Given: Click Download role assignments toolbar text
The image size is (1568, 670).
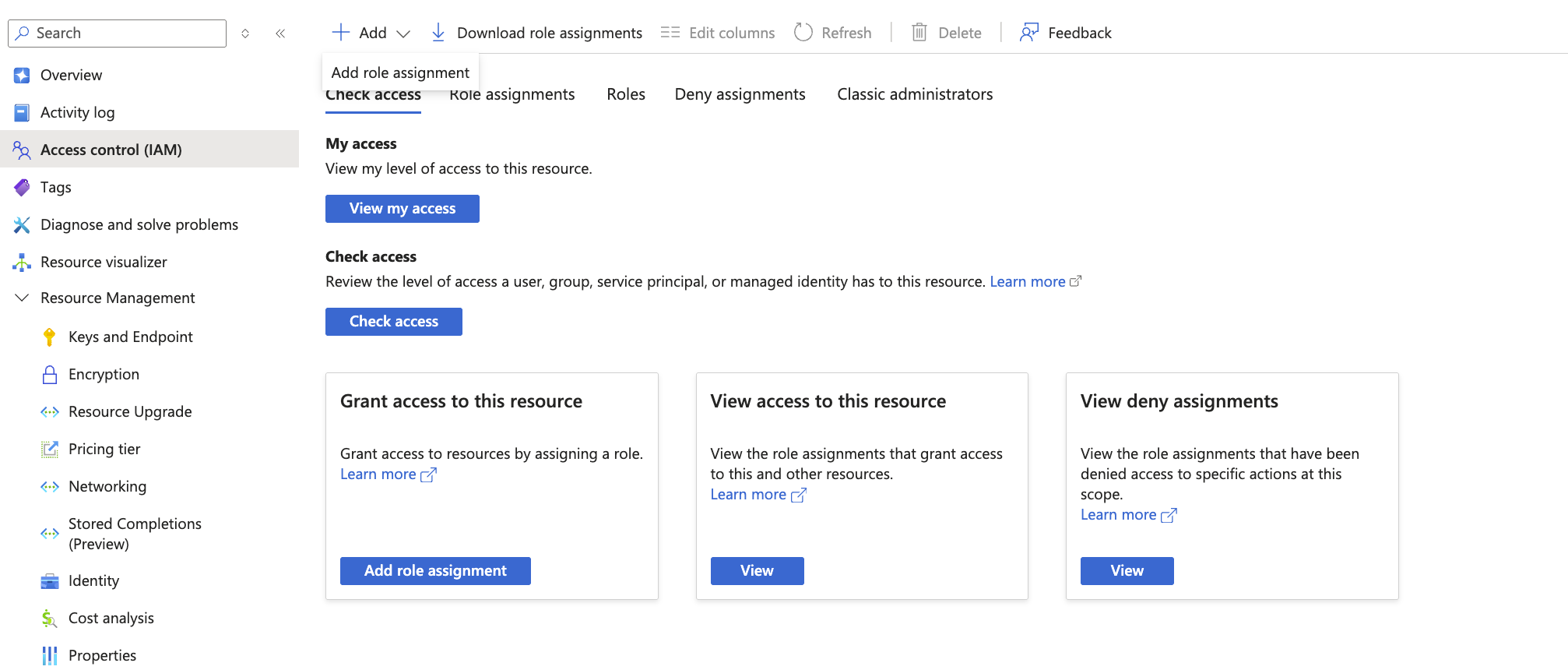Looking at the screenshot, I should point(550,33).
